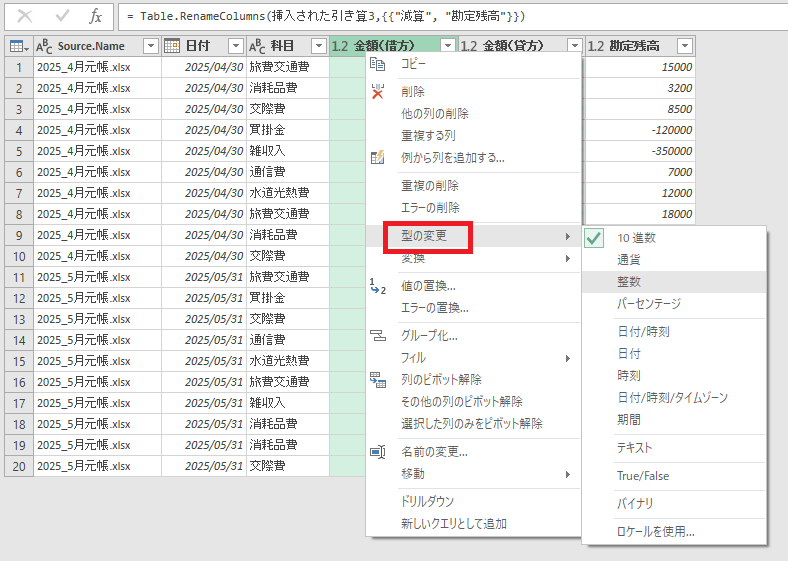788x561 pixels.
Task: Click the fx function icon
Action: coord(95,16)
